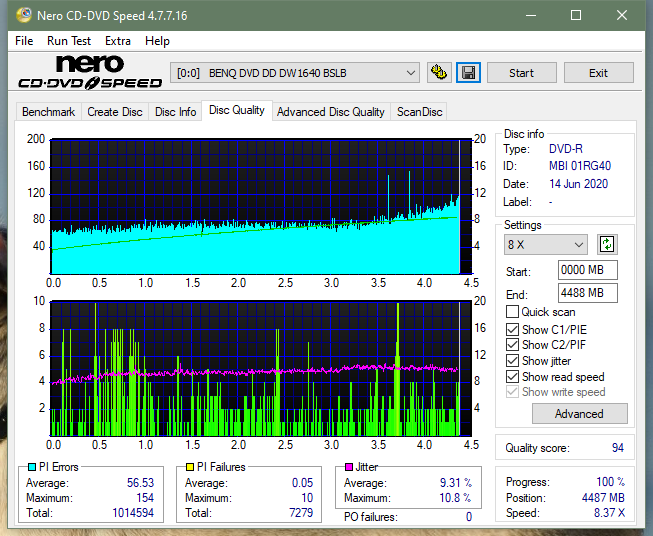Click the PI errors upper graph

(x=261, y=207)
